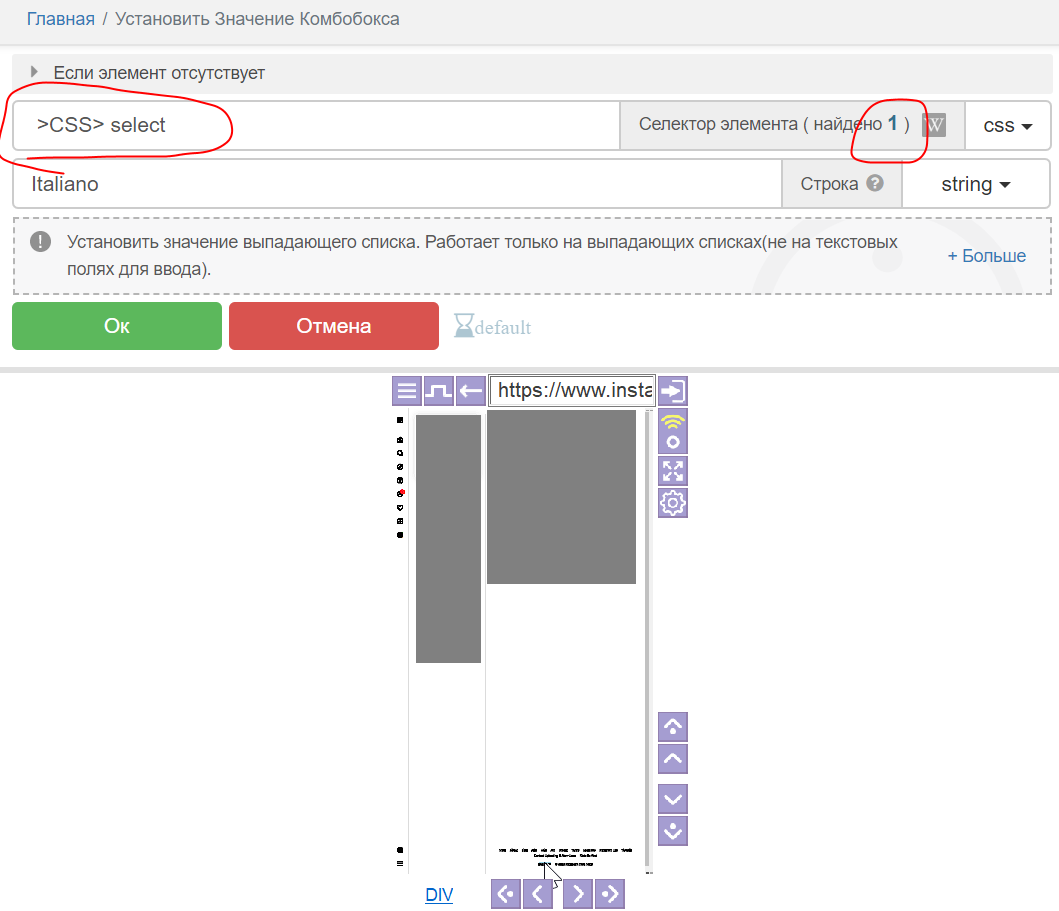Click the browser URL address field
This screenshot has width=1059, height=911.
click(x=571, y=390)
